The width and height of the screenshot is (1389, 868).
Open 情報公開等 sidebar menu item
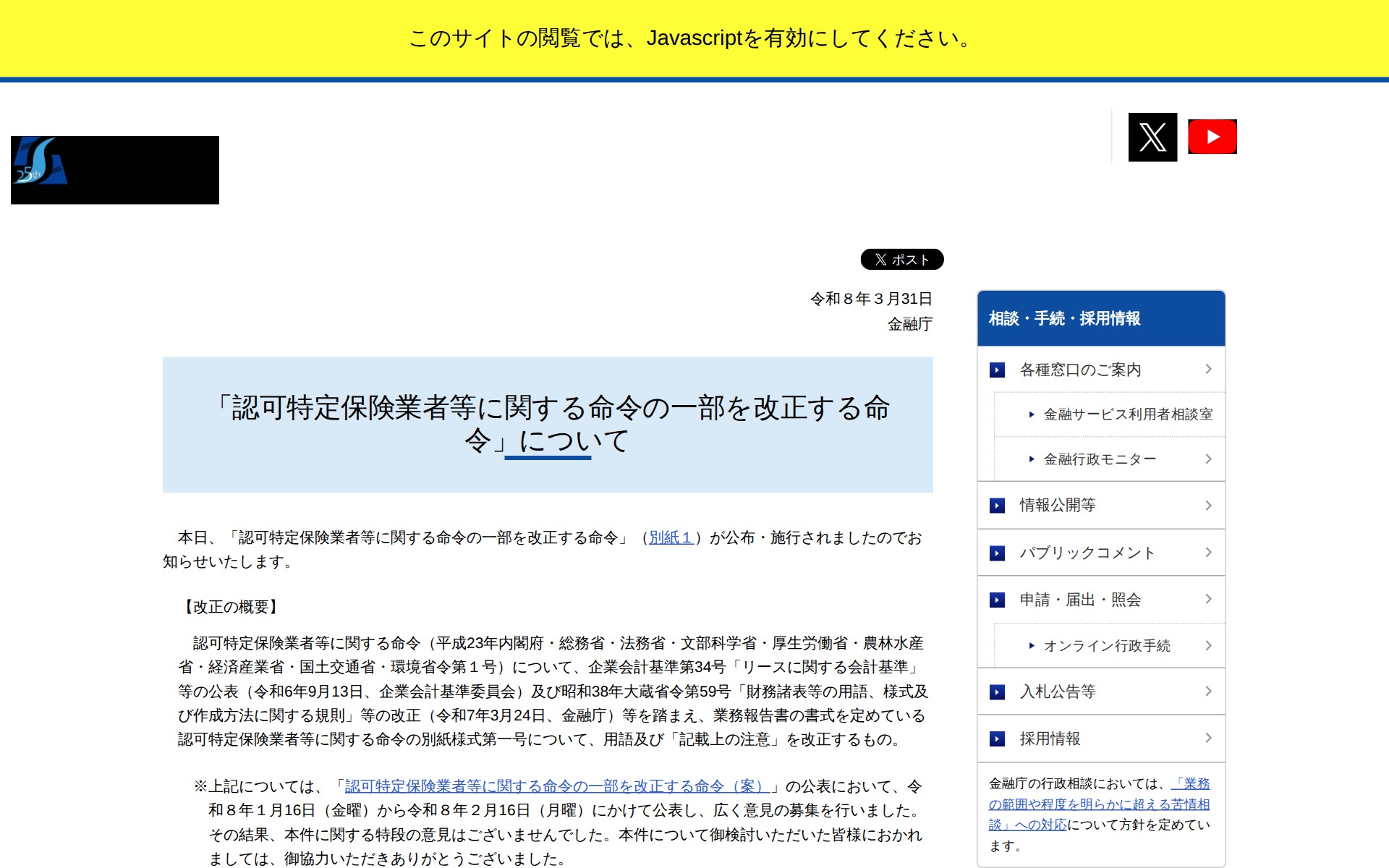coord(1057,505)
